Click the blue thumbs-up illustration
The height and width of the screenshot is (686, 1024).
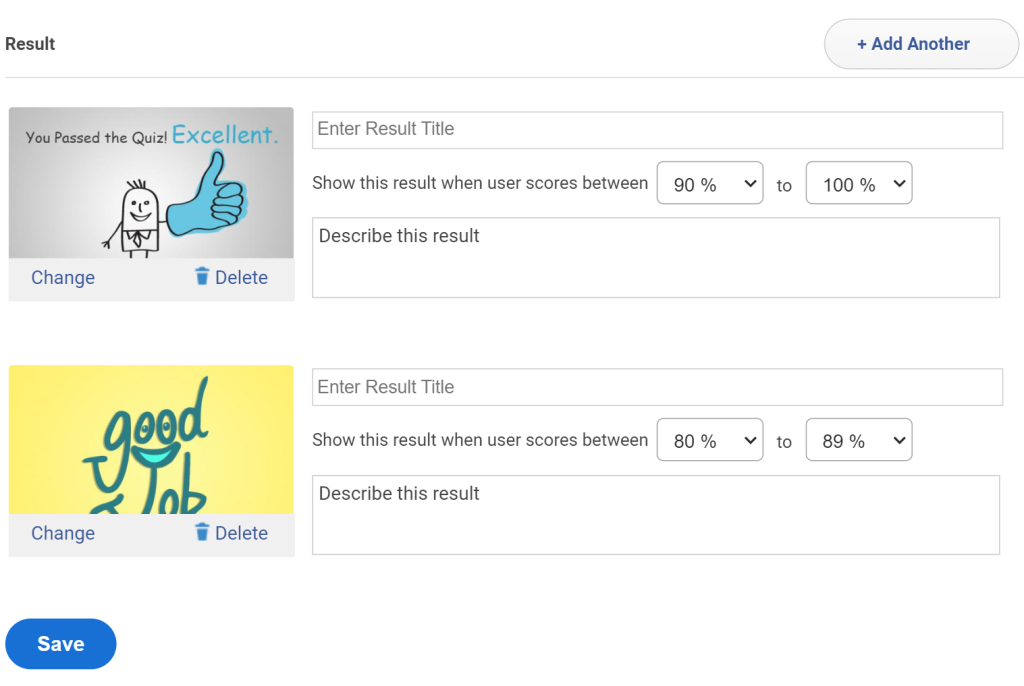click(208, 200)
